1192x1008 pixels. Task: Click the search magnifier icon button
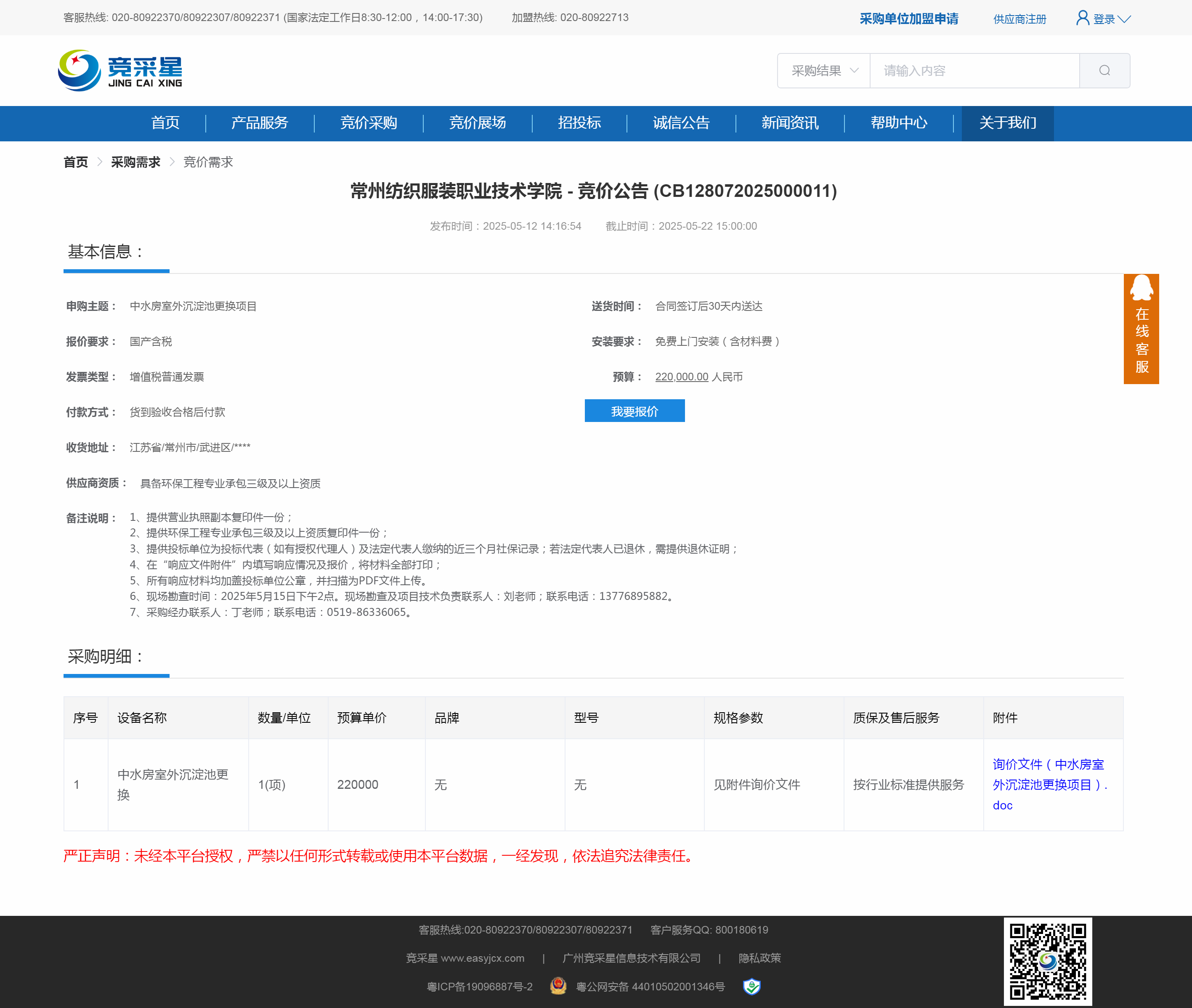pyautogui.click(x=1104, y=70)
